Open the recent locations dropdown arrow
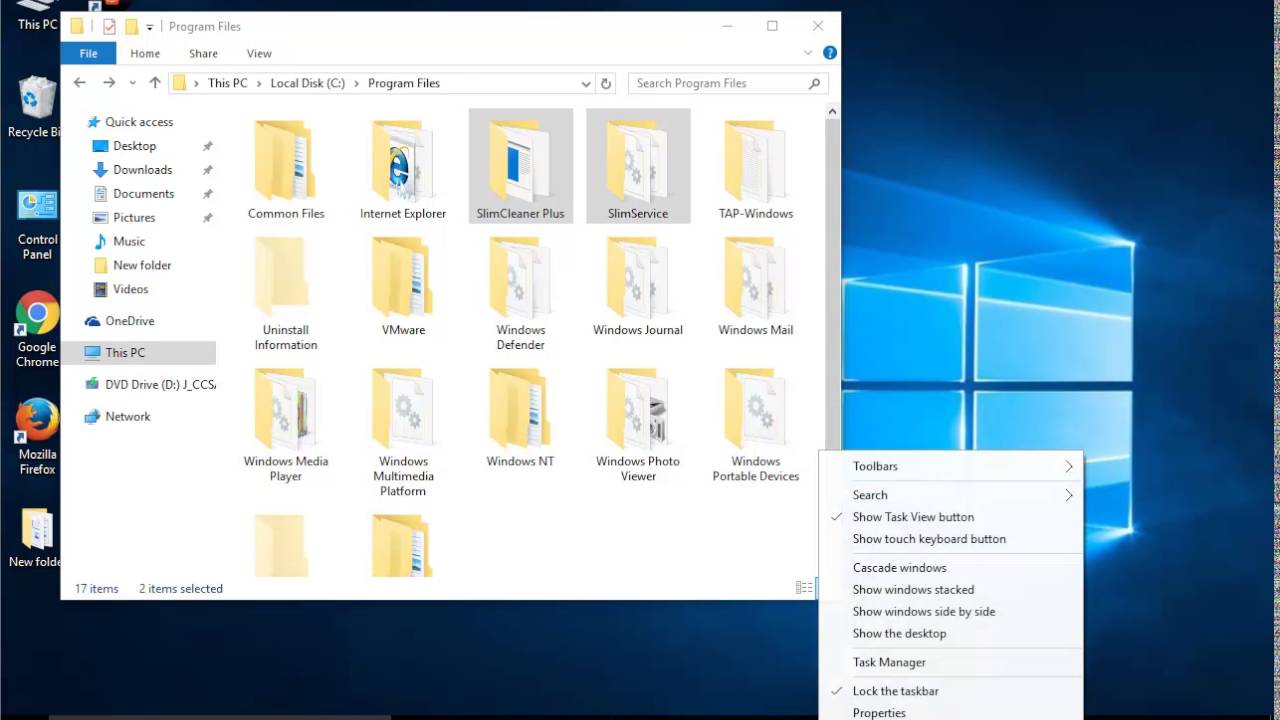The width and height of the screenshot is (1280, 720). (132, 83)
